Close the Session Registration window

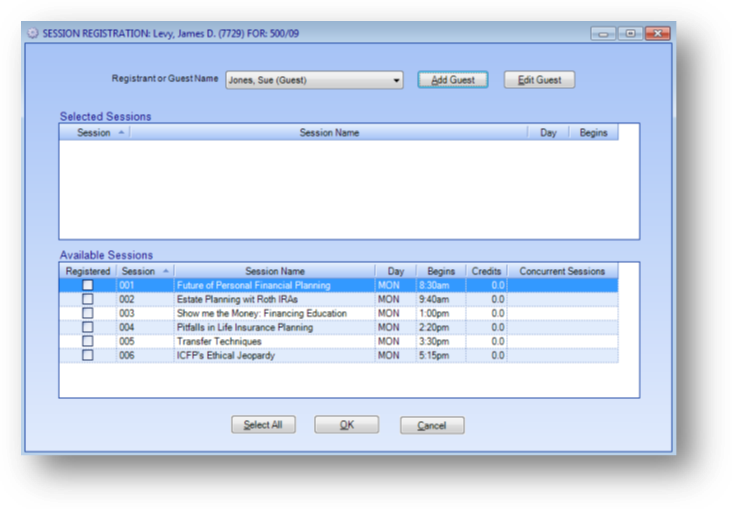coord(658,34)
